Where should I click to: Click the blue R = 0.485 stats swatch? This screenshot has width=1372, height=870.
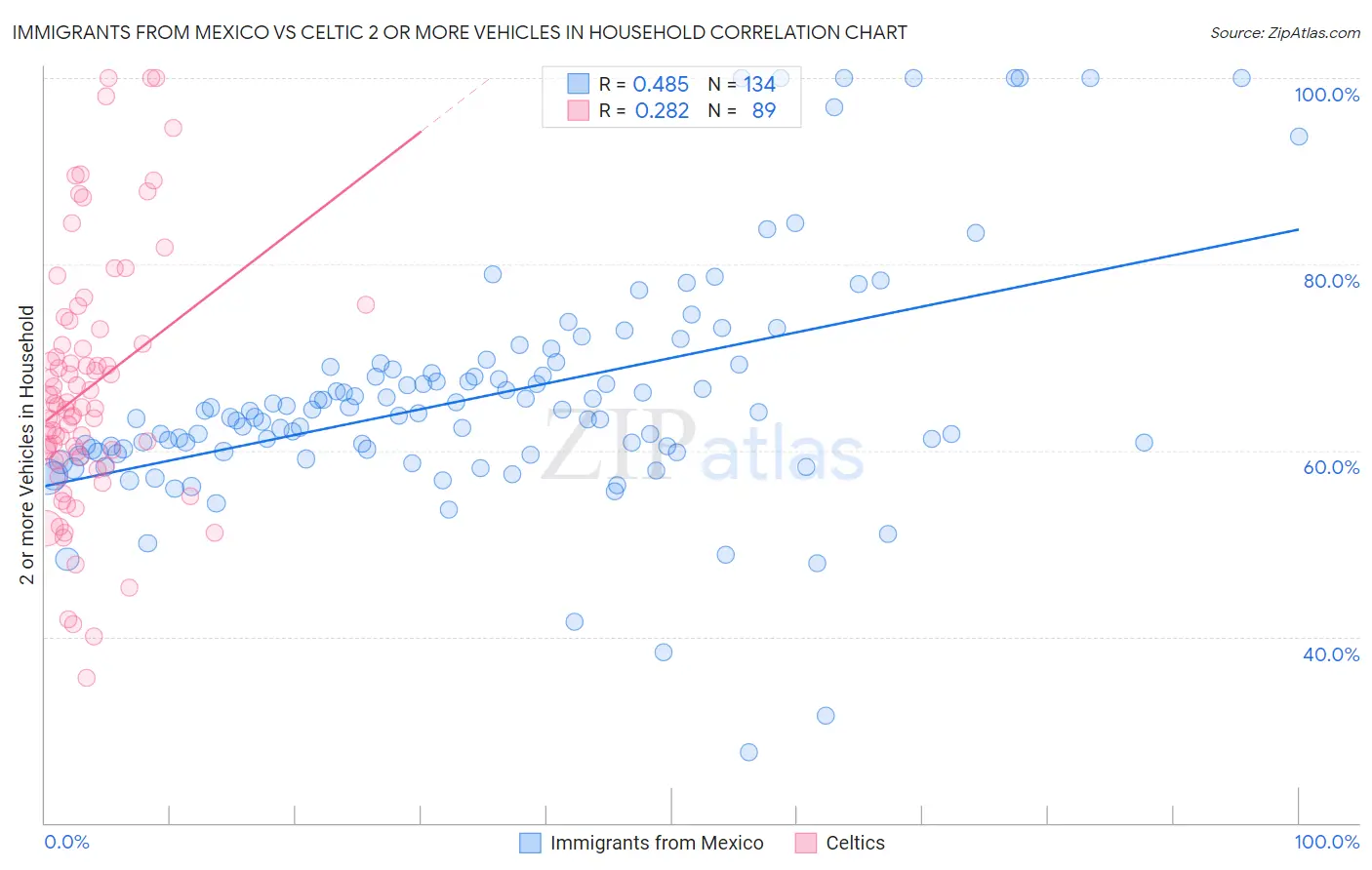point(579,84)
